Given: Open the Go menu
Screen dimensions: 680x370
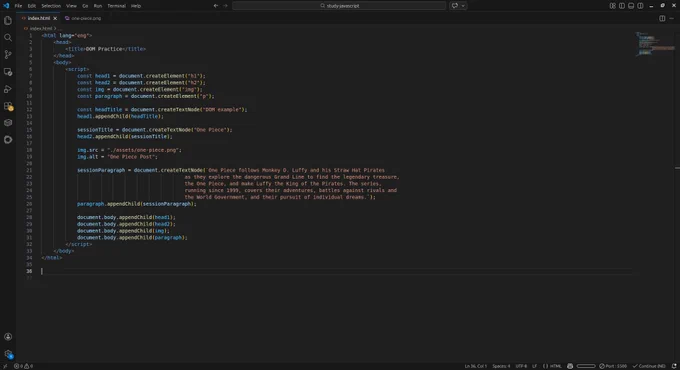Looking at the screenshot, I should click(x=85, y=6).
